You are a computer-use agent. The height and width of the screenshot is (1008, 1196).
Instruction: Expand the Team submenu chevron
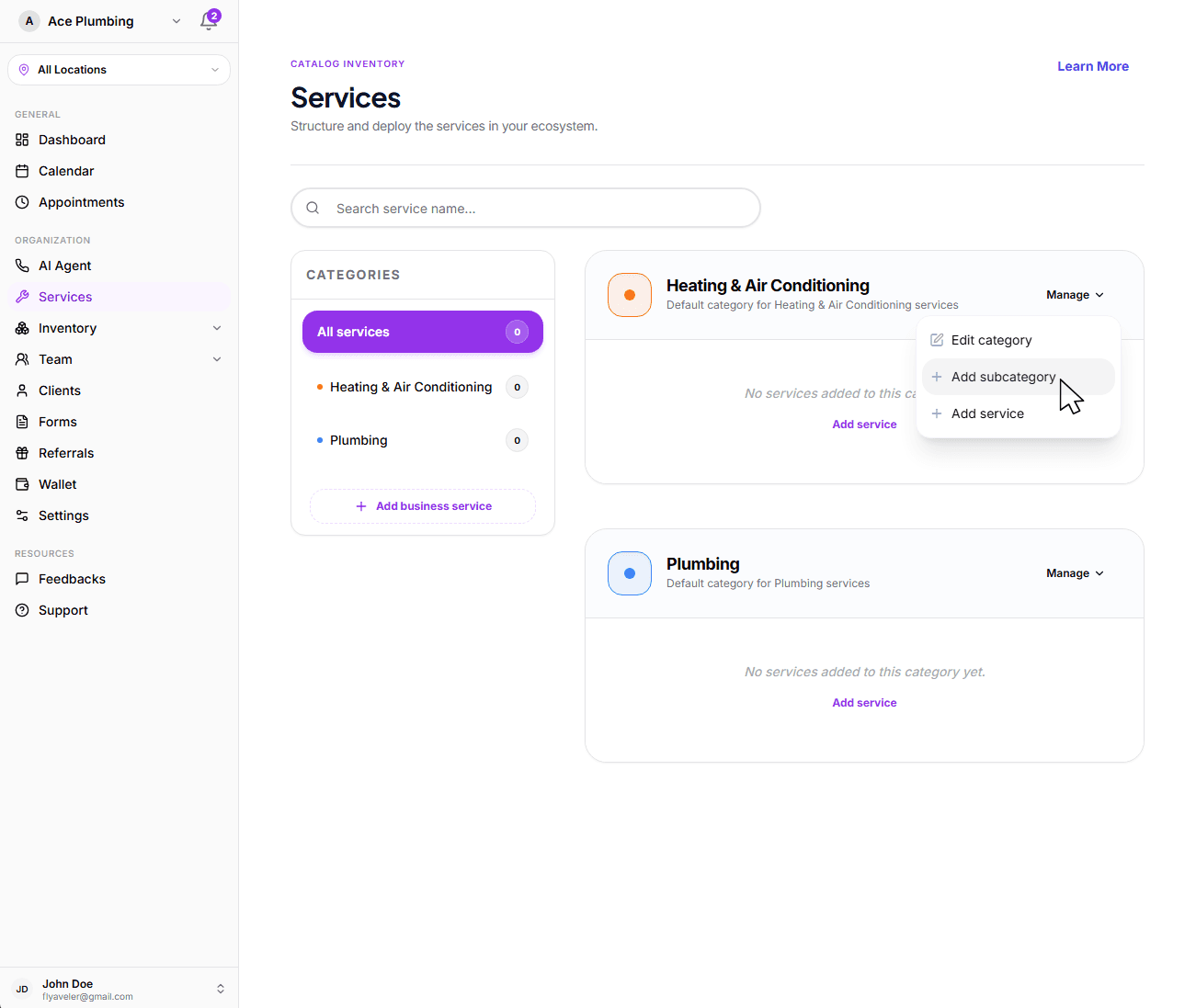pos(217,359)
